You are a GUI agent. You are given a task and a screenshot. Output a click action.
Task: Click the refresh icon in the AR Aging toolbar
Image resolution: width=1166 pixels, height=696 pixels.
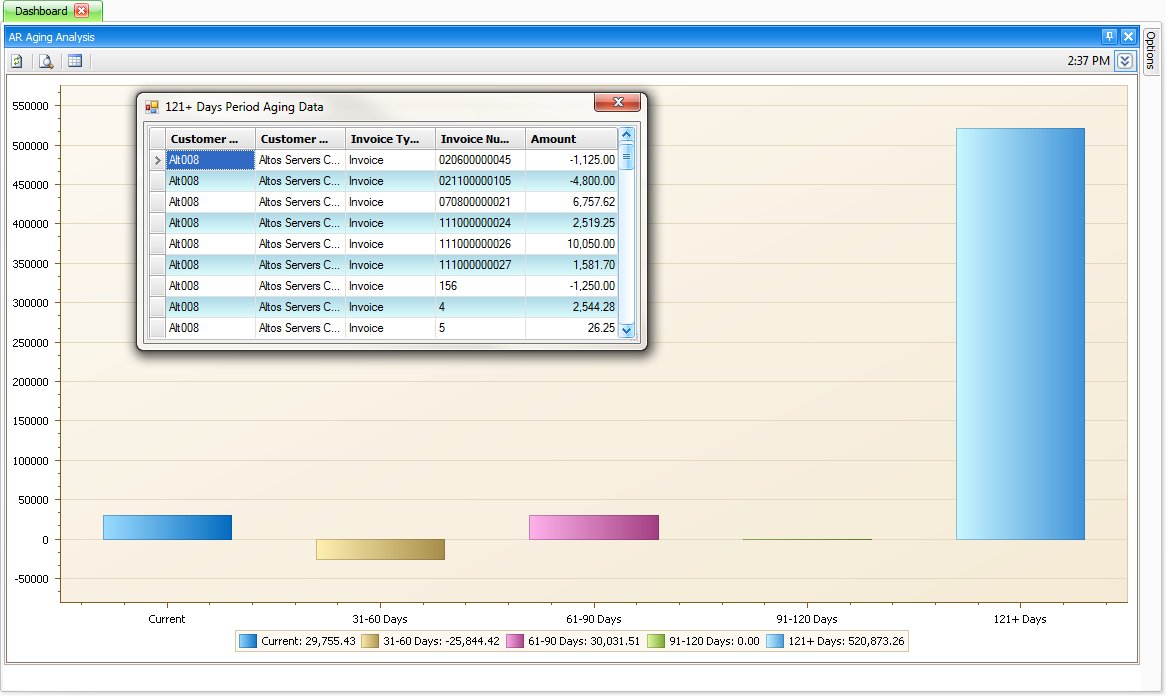click(x=17, y=61)
